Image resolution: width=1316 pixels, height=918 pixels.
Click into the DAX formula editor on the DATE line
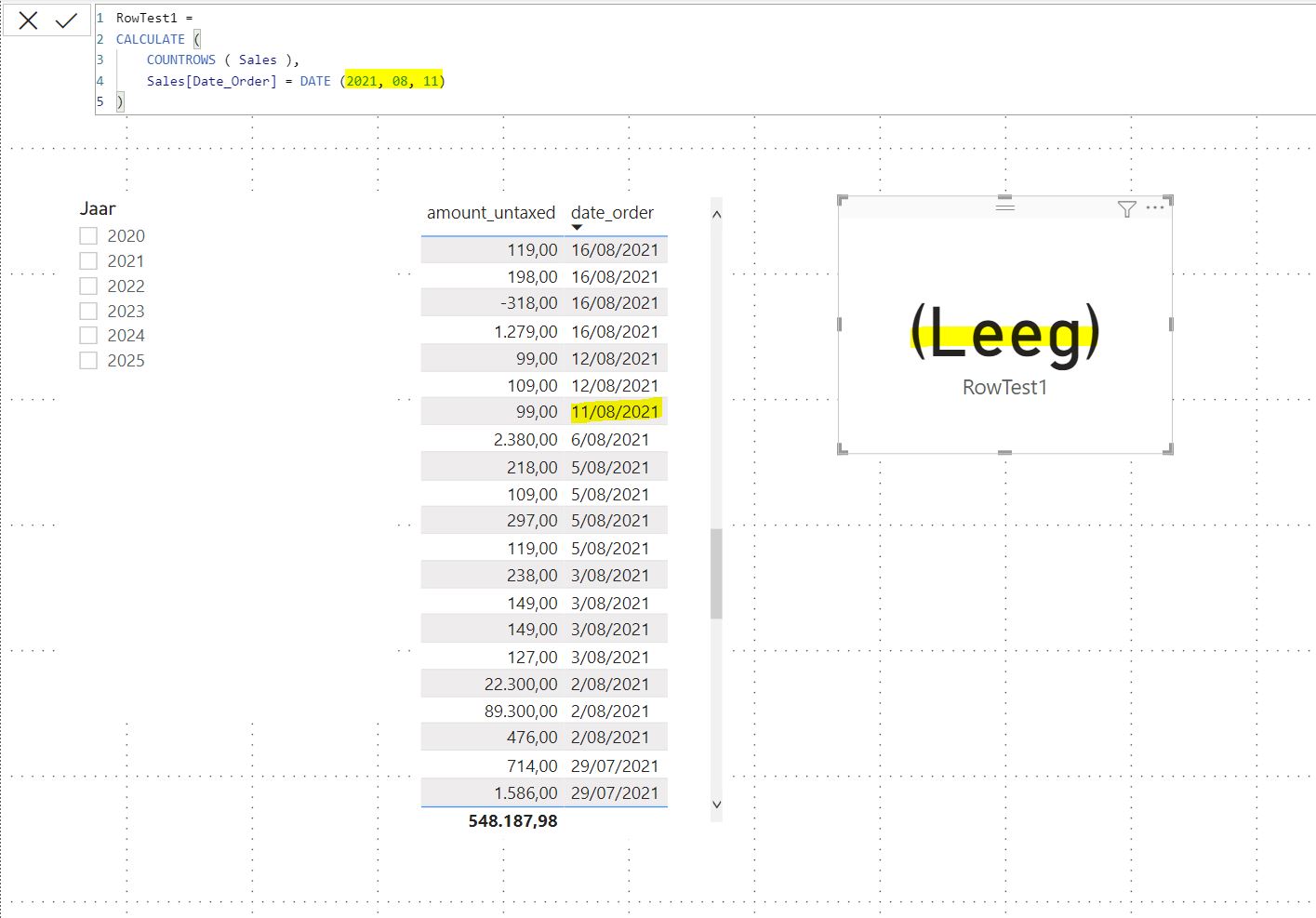pyautogui.click(x=296, y=81)
